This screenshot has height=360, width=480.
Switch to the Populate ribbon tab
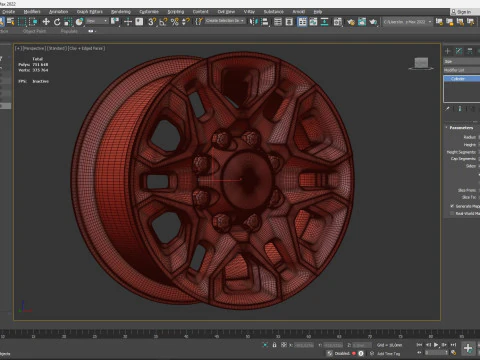tap(69, 31)
